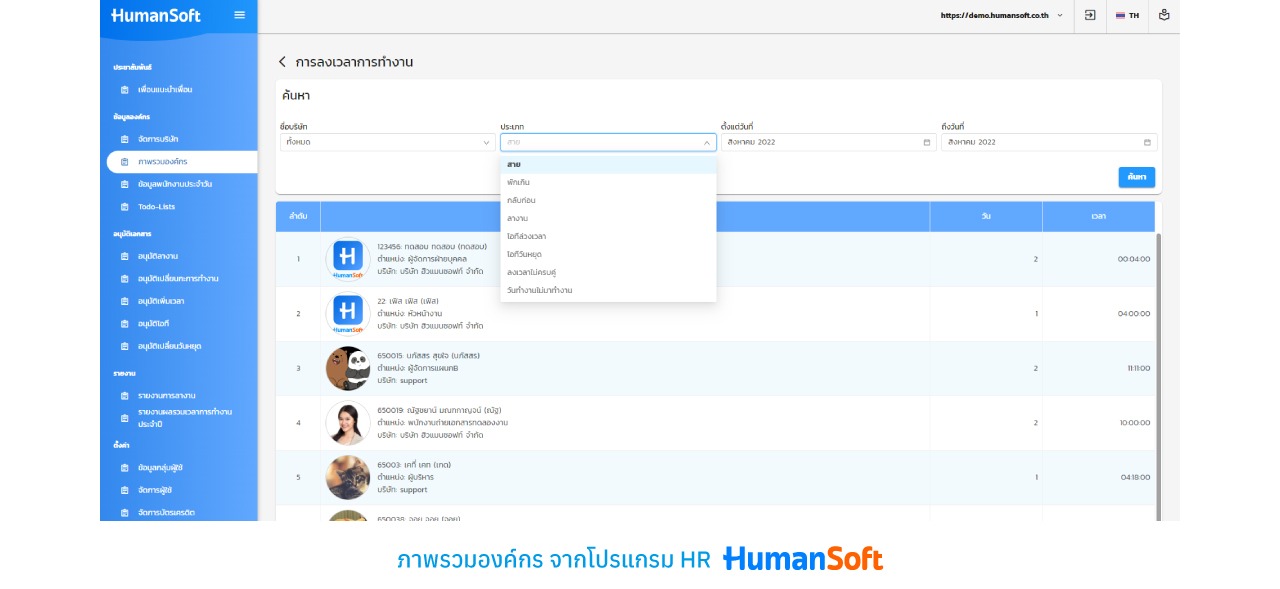Click the table's vertical scrollbar
Viewport: 1280px width, 589px height.
1159,376
